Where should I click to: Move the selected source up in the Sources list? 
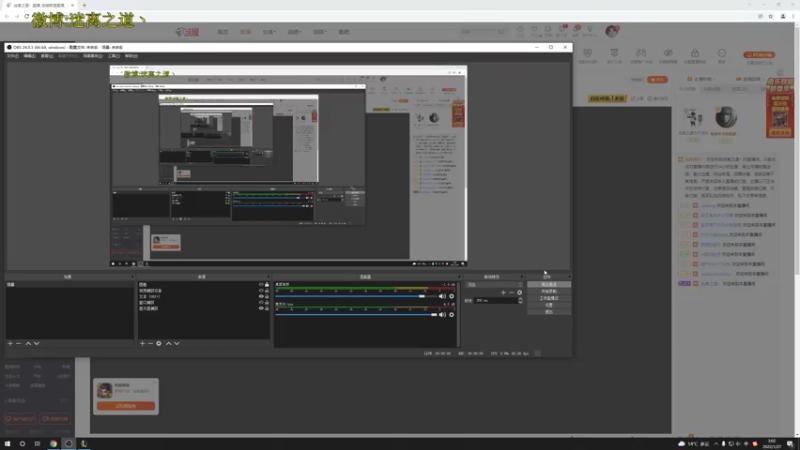(168, 343)
